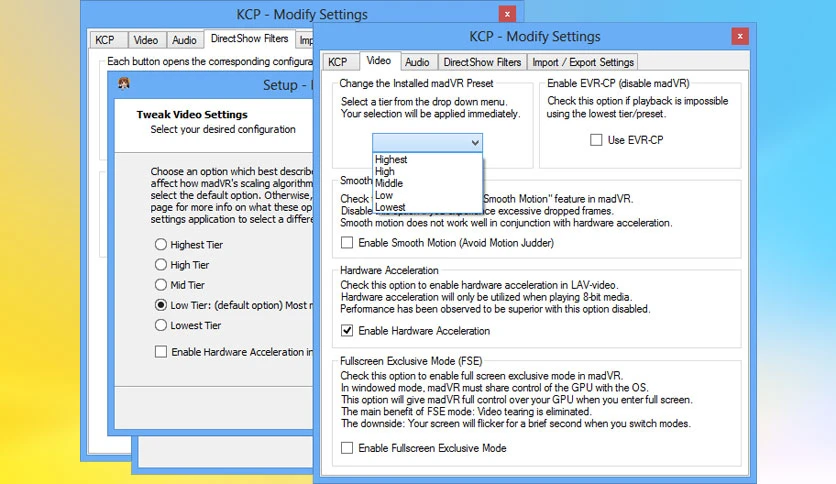This screenshot has width=836, height=484.
Task: Click 'Fullscreen Exclusive Mode (FSE)' group label
Action: point(411,361)
